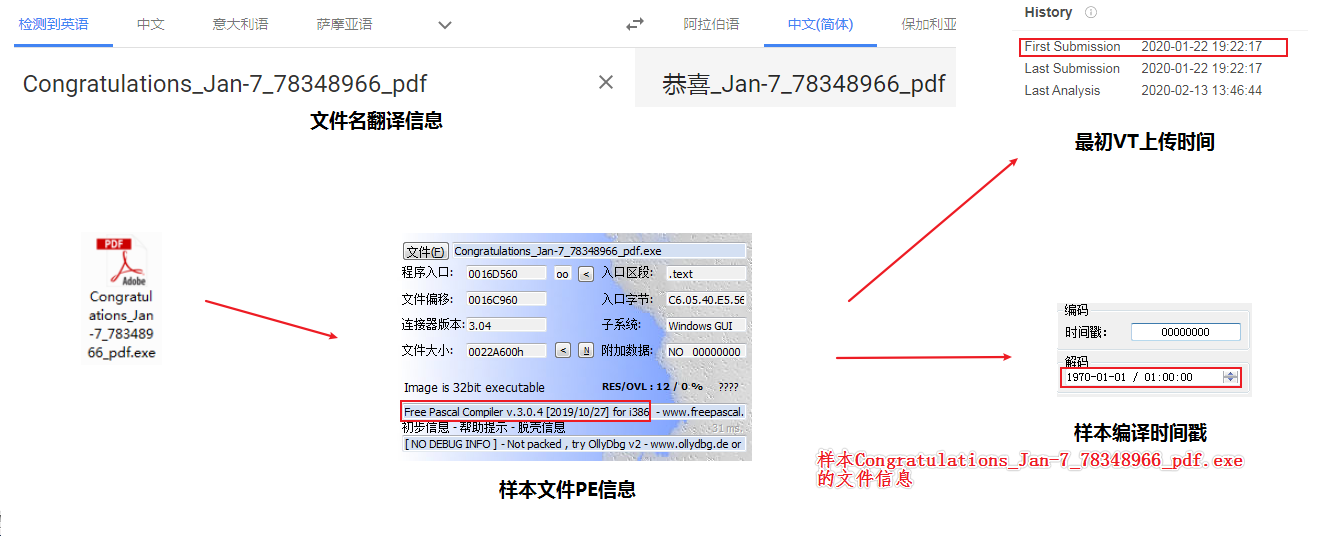Click the Last Analysis timestamp row
Image resolution: width=1335 pixels, height=536 pixels.
click(1143, 90)
